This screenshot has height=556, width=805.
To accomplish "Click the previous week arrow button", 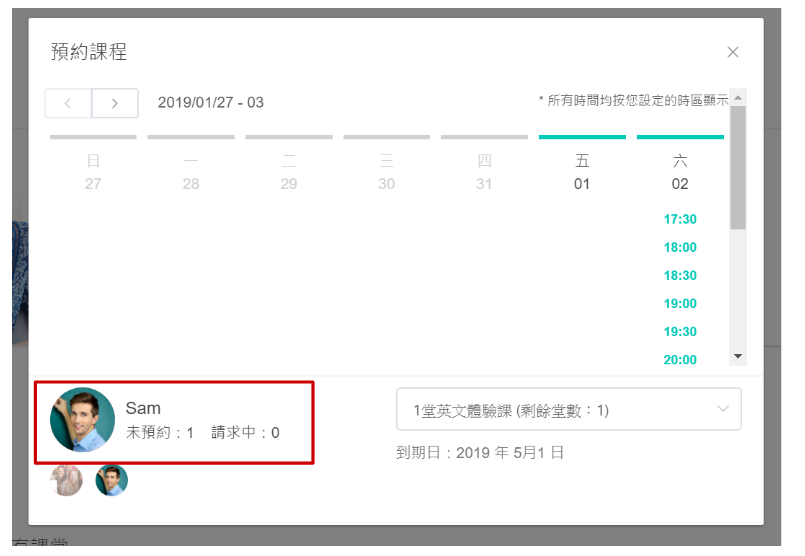I will (68, 103).
